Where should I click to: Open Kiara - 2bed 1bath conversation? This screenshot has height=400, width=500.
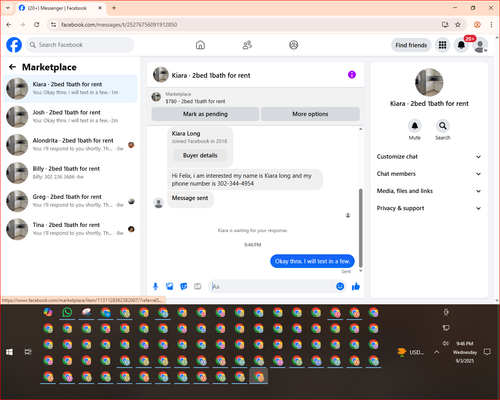pos(70,89)
